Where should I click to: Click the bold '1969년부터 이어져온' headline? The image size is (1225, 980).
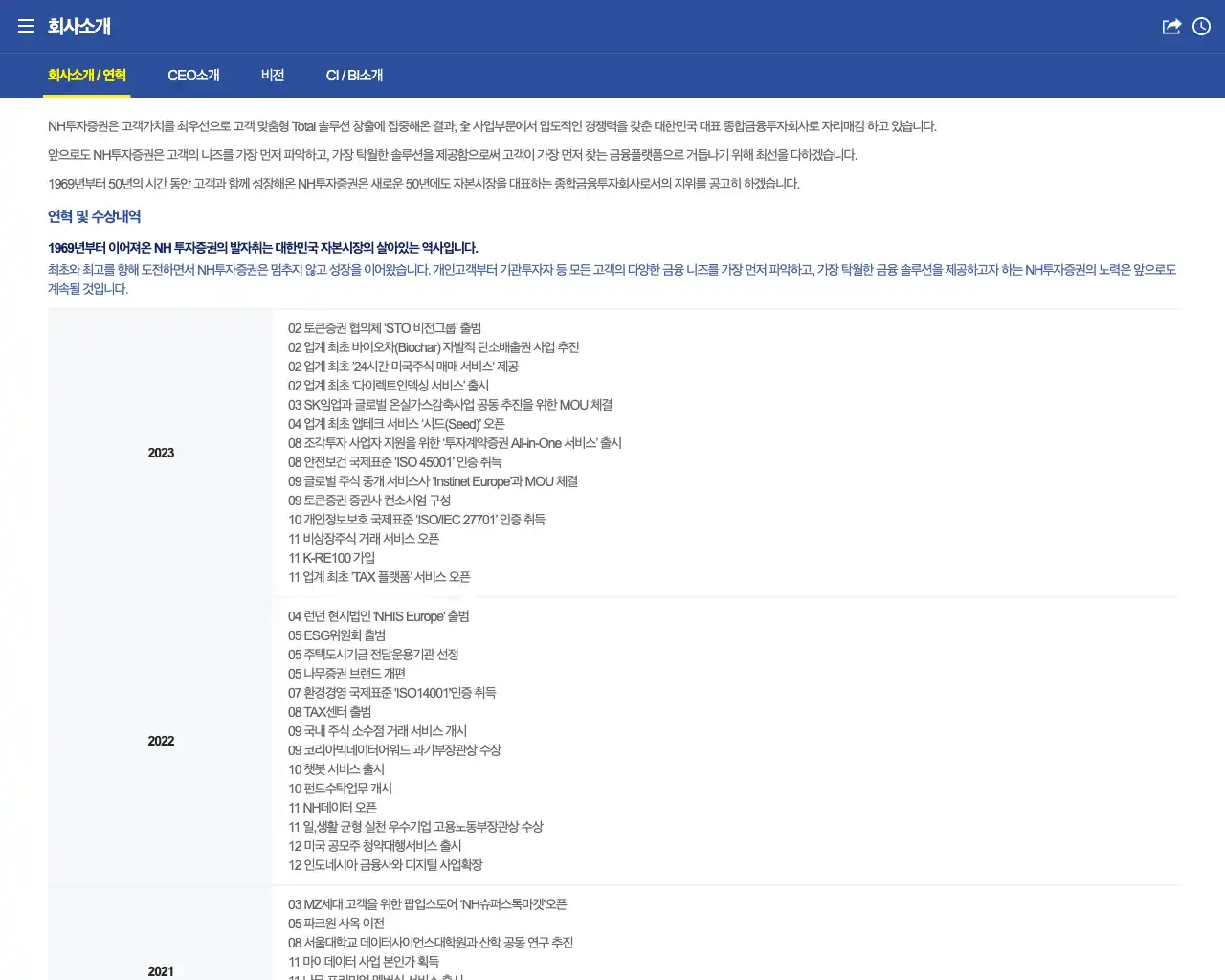click(x=263, y=248)
